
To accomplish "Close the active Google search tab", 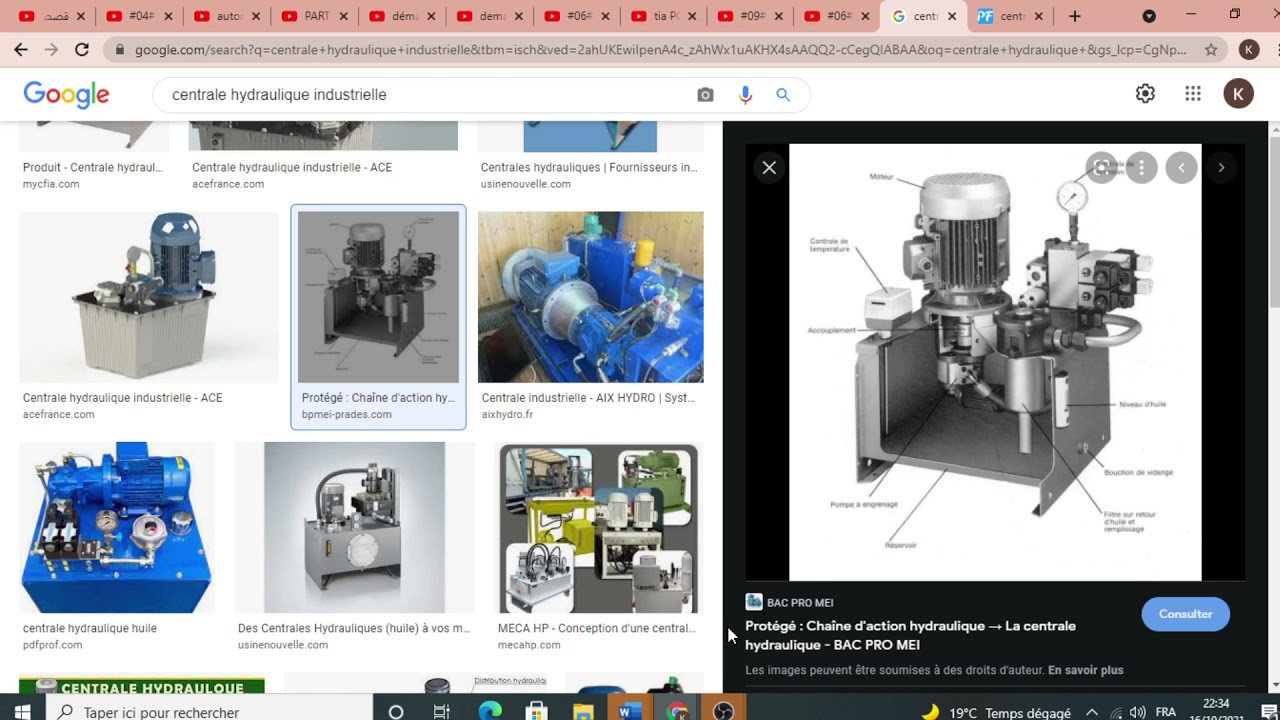I will click(x=952, y=16).
